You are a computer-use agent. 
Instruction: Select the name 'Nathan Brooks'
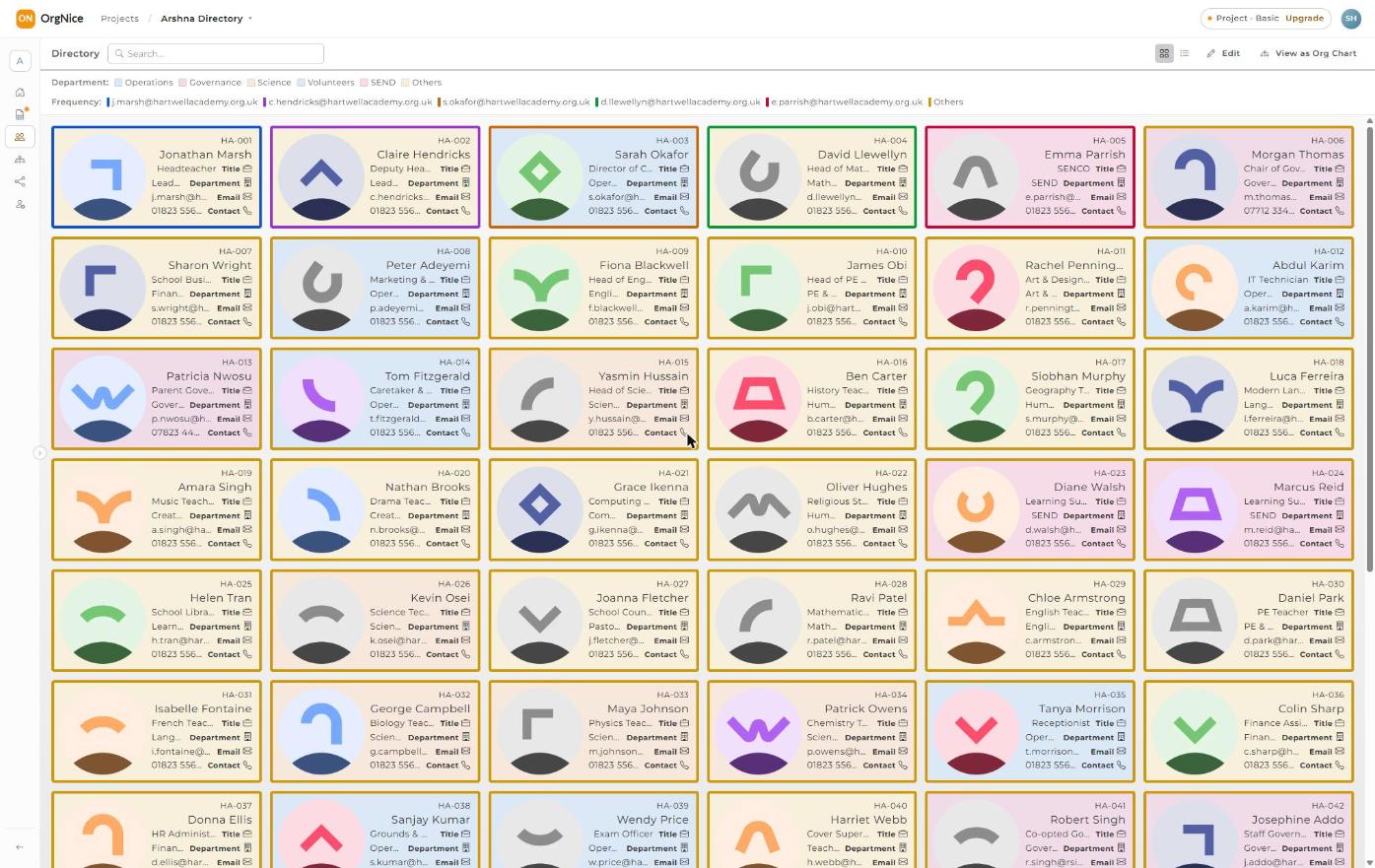(428, 487)
